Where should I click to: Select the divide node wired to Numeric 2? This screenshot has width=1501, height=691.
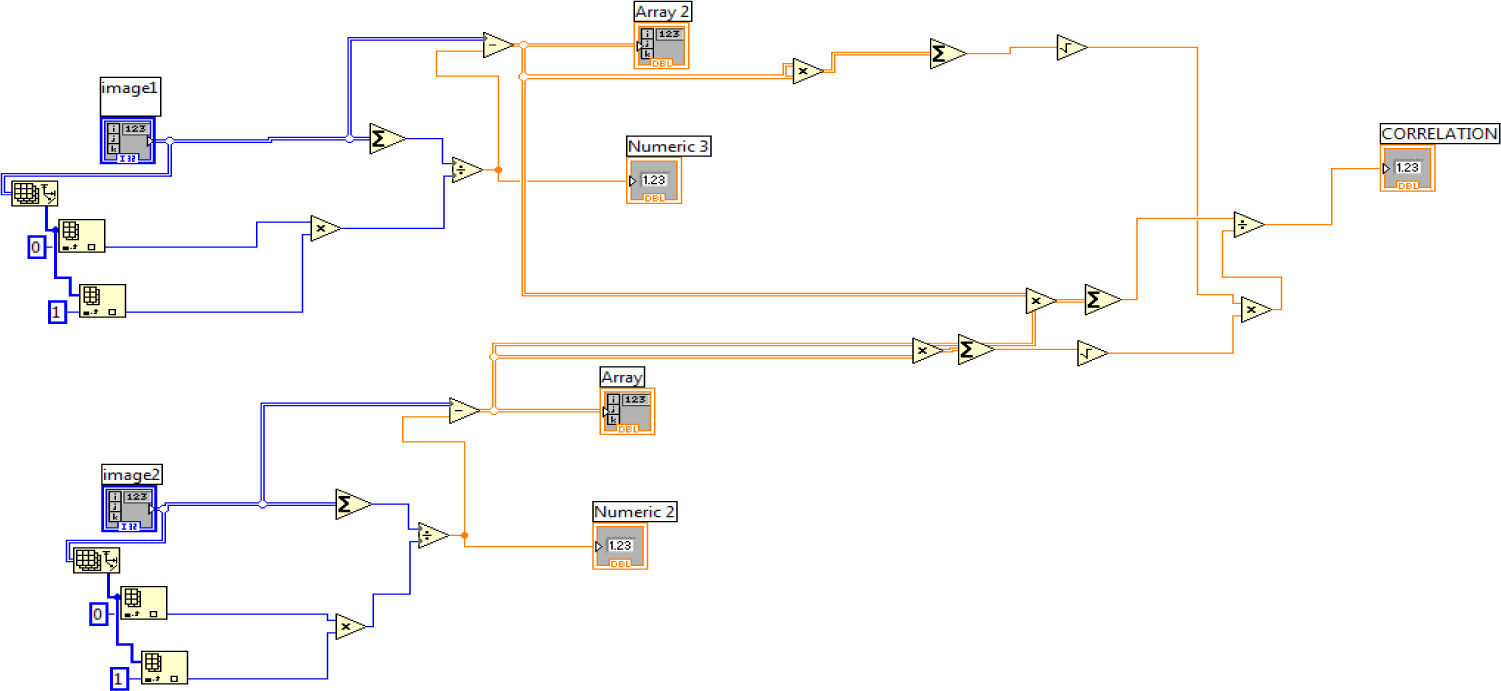(x=432, y=536)
